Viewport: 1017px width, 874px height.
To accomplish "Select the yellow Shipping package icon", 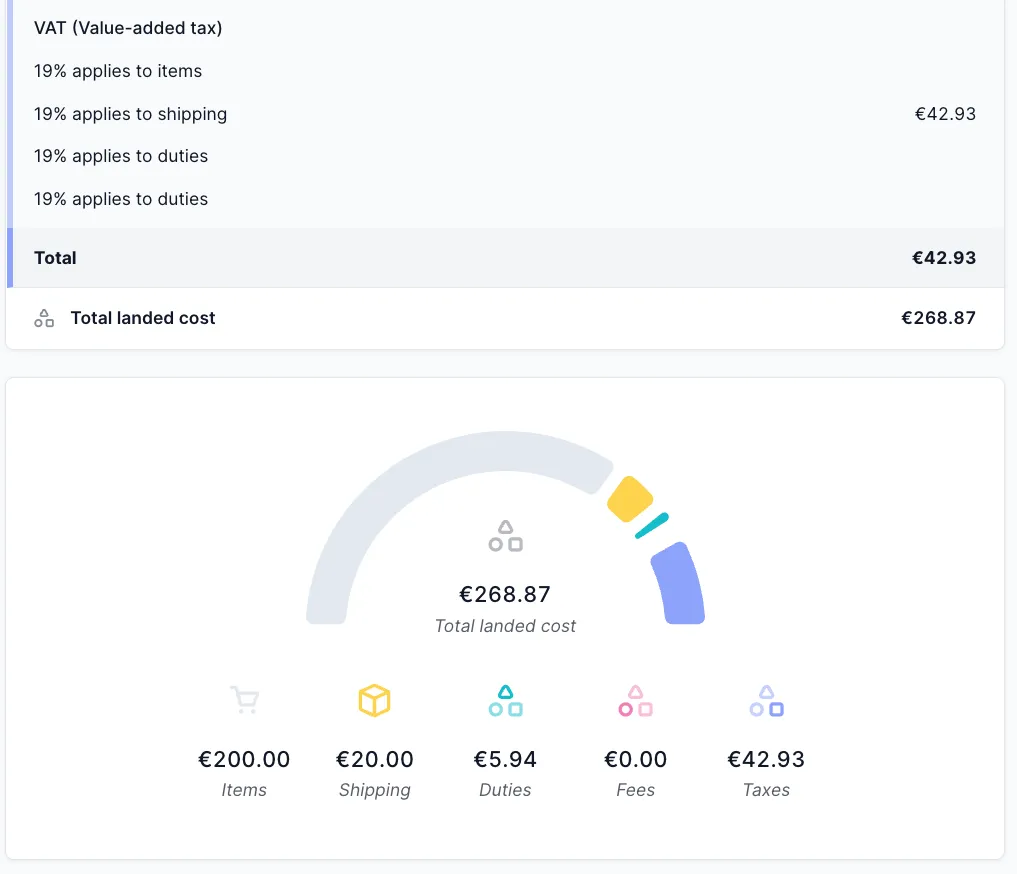I will (x=375, y=700).
